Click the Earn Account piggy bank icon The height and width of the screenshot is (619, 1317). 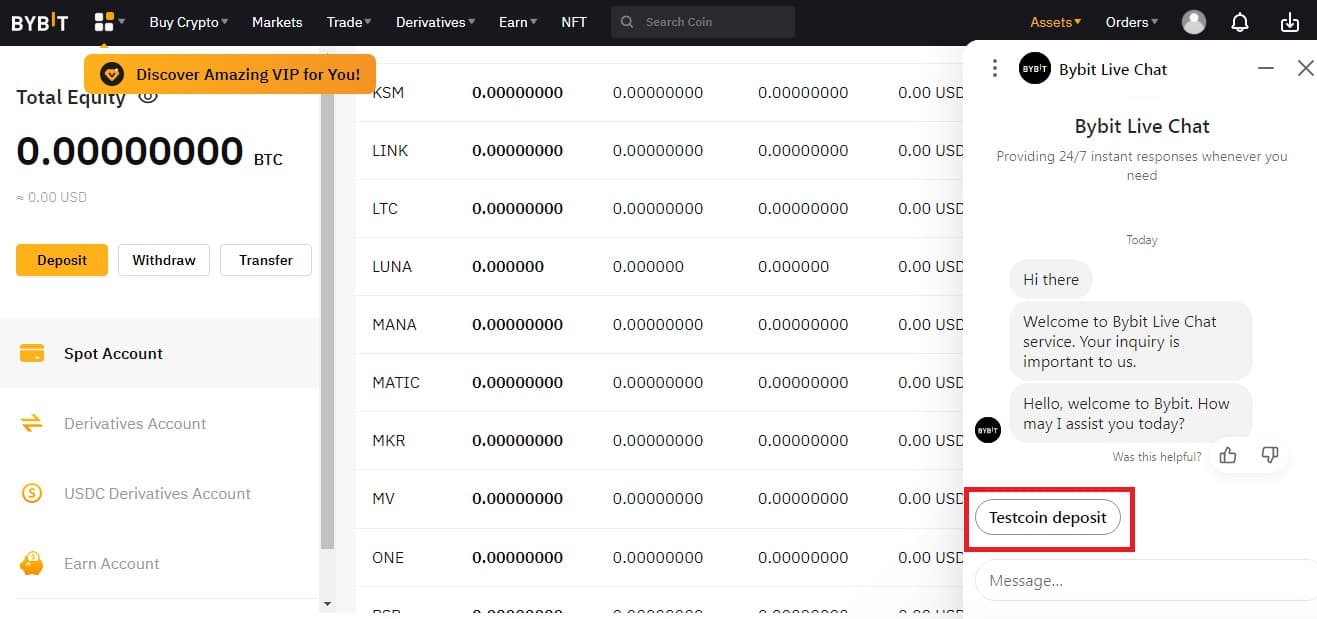(x=32, y=563)
